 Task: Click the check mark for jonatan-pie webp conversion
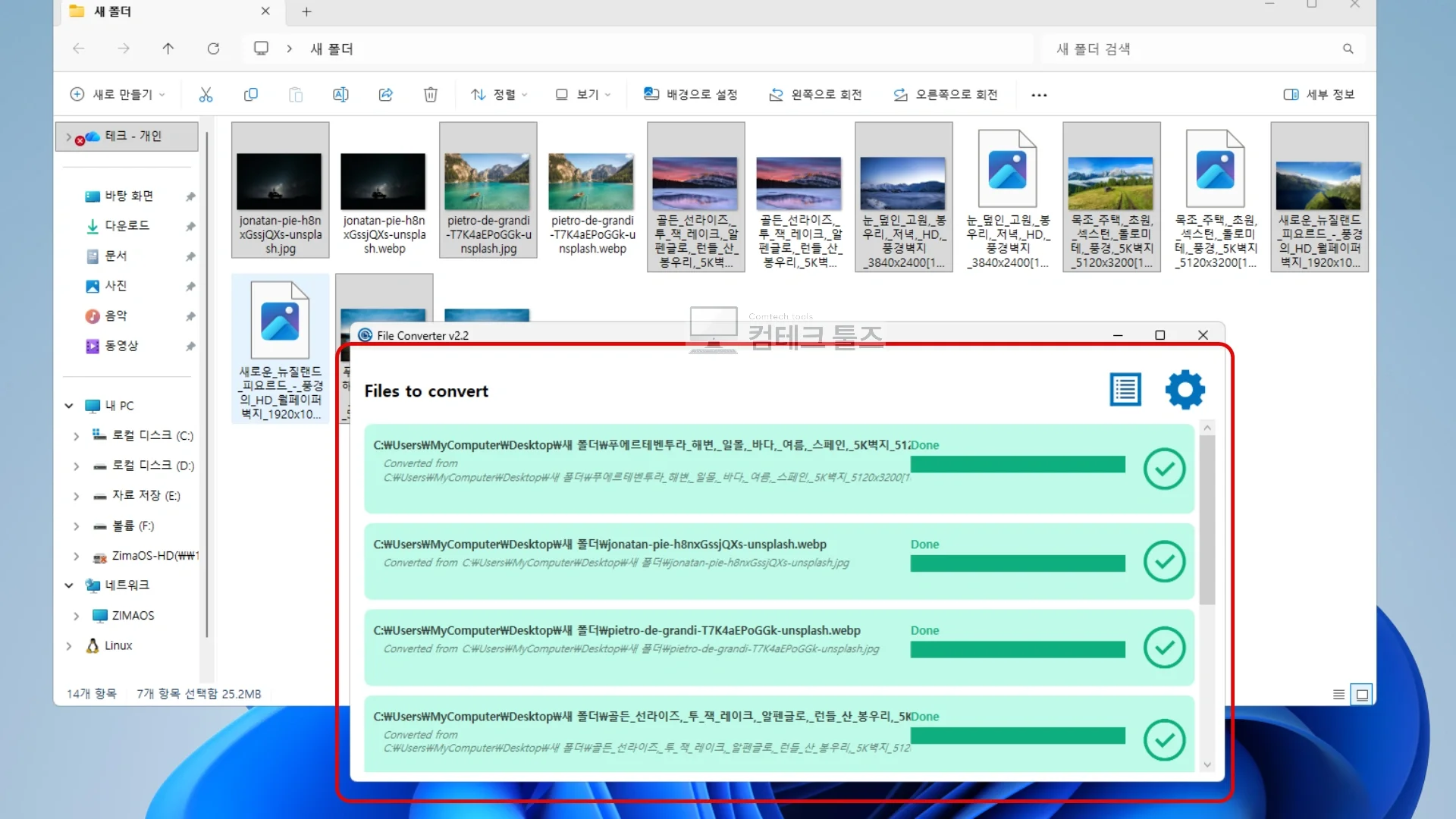click(1164, 561)
